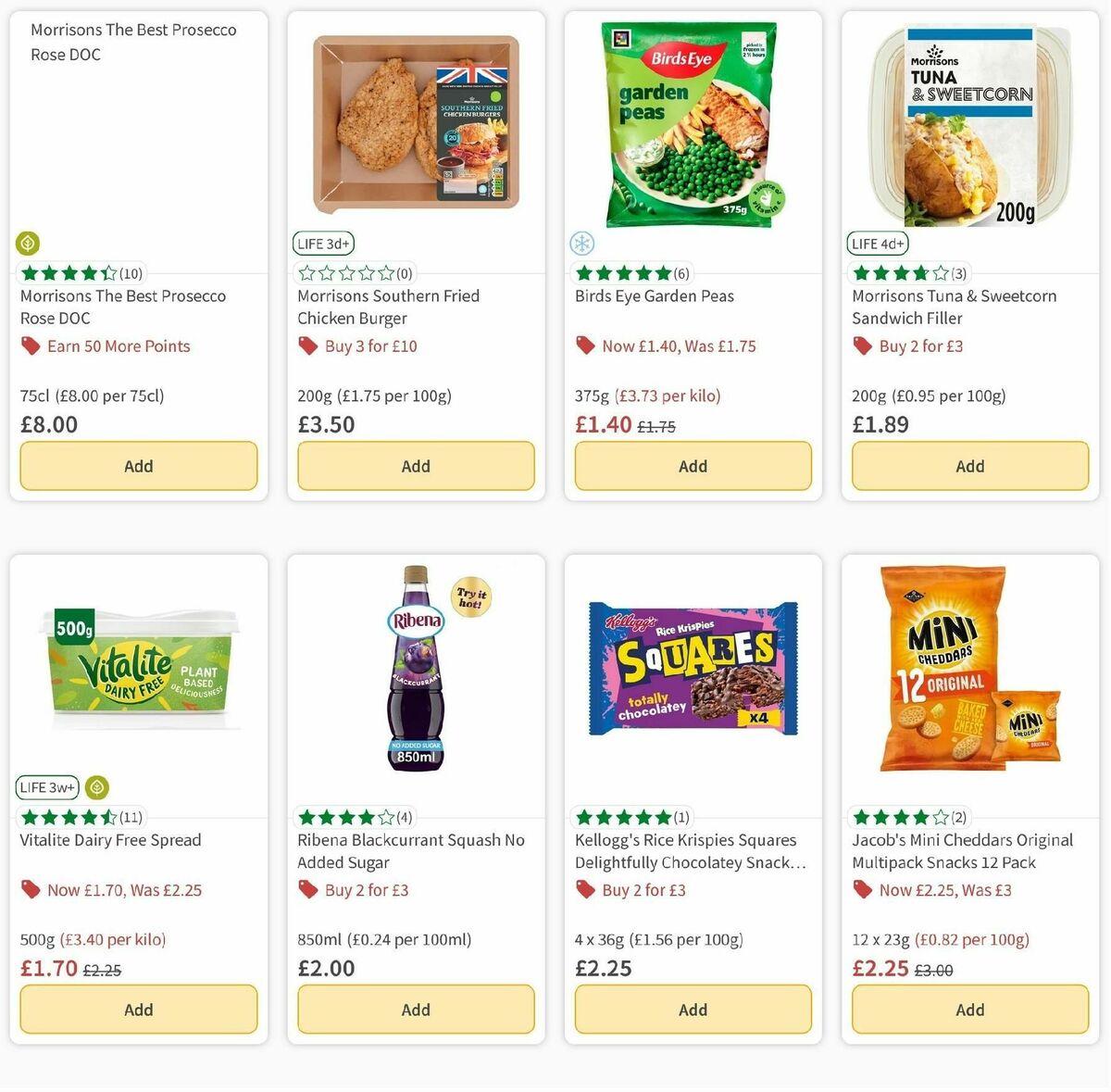Click the red tag icon on Jacob's Mini Cheddars deal
The width and height of the screenshot is (1111, 1092).
point(861,889)
